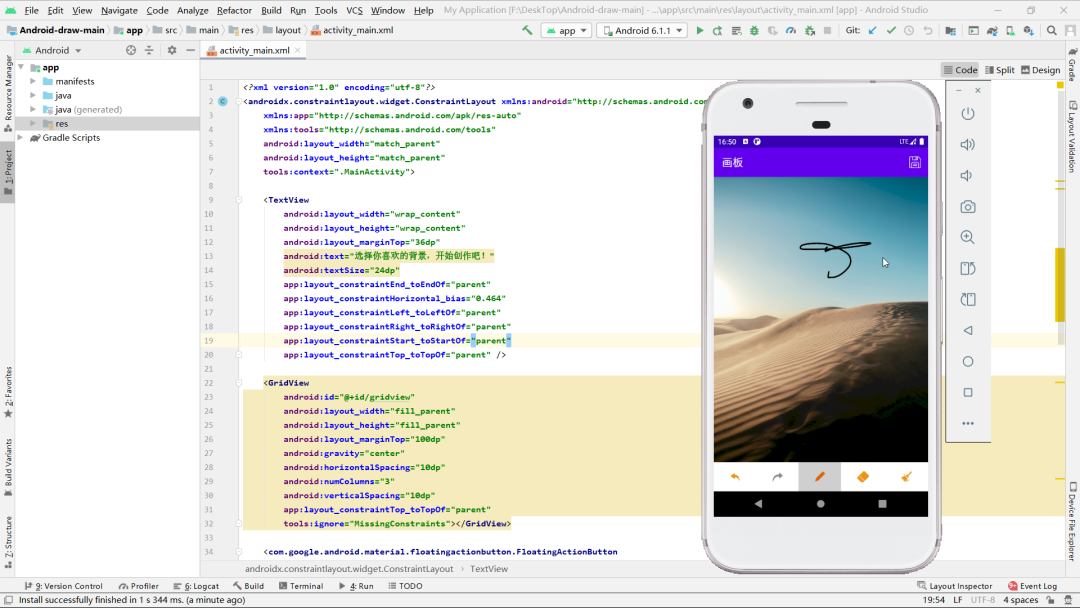
Task: Show Git history clock icon
Action: pyautogui.click(x=909, y=30)
